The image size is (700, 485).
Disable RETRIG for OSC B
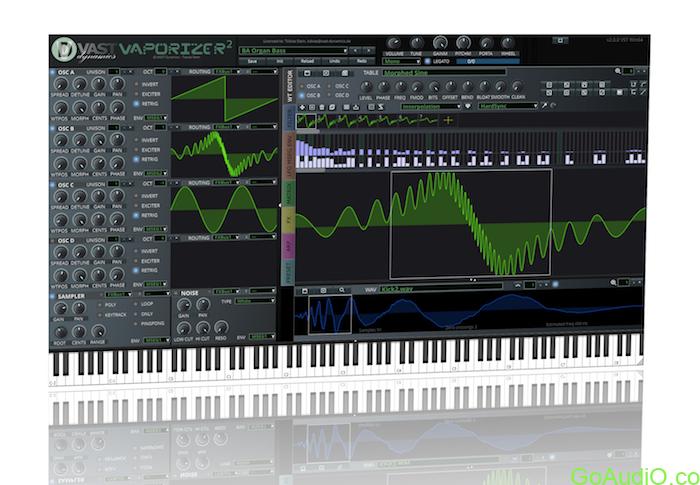136,159
